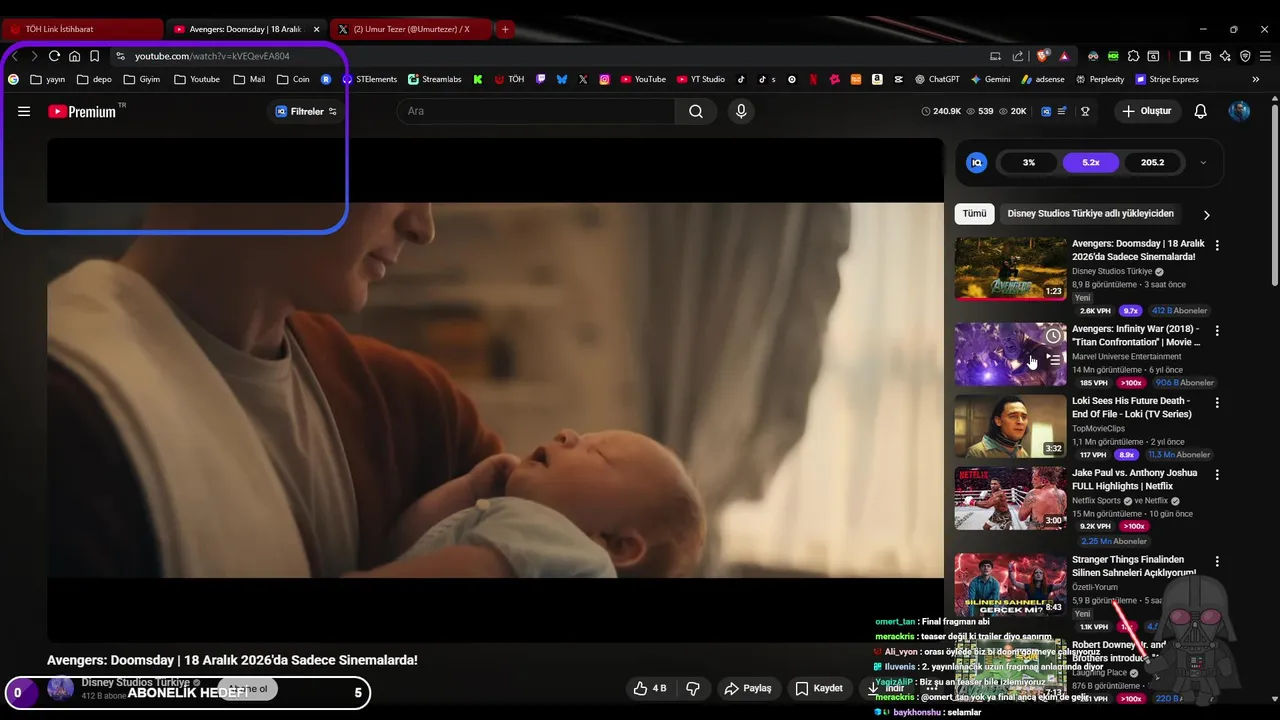Image resolution: width=1280 pixels, height=720 pixels.
Task: Navigate back with browser back arrow
Action: pyautogui.click(x=15, y=56)
